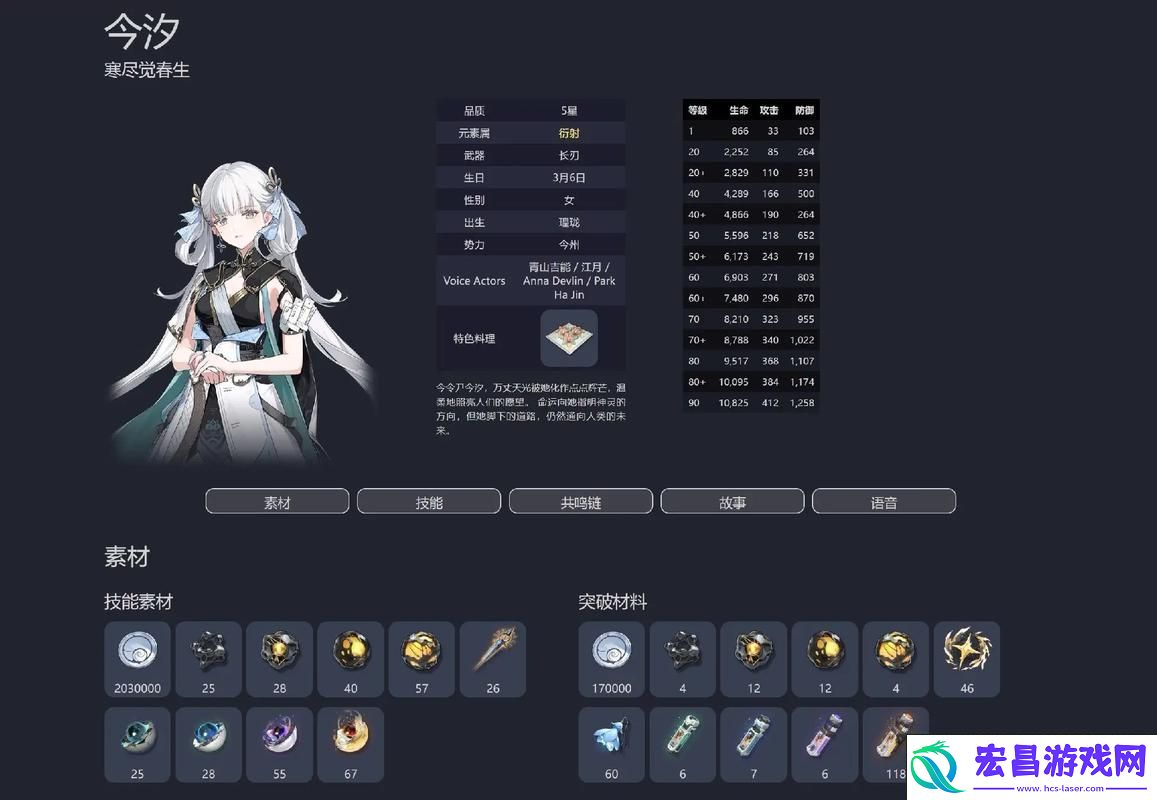Click the 突破材料 heading
This screenshot has height=800, width=1157.
[x=612, y=601]
